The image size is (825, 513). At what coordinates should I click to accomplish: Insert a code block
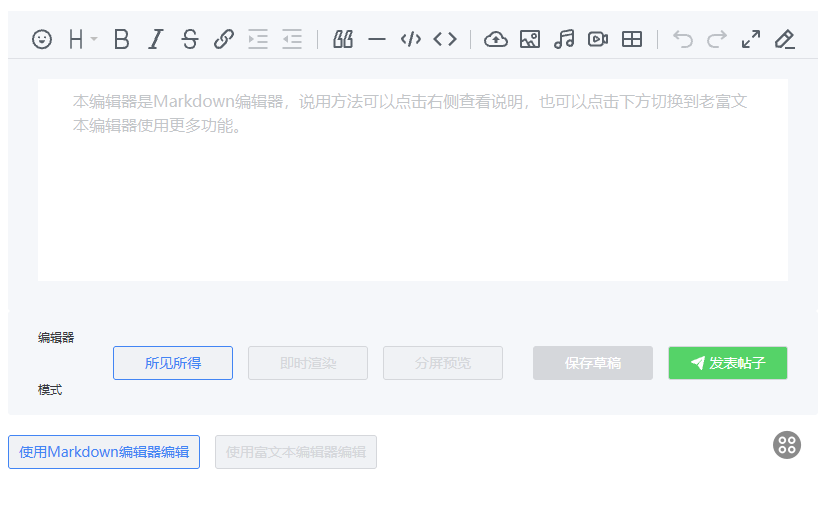(x=411, y=39)
